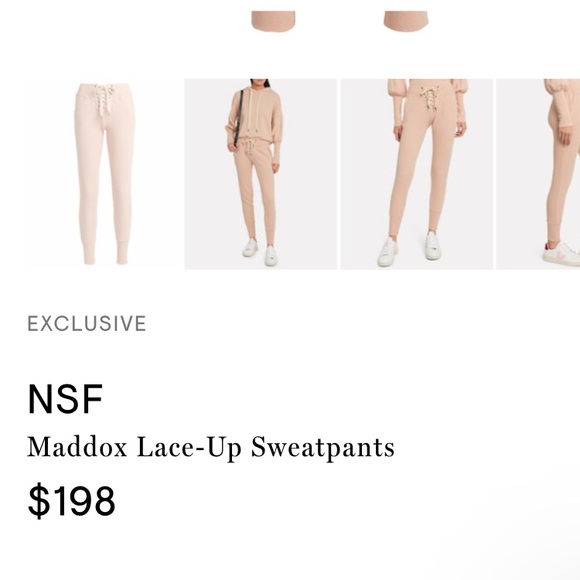Open the thumbnail of model wearing hoodie
580x580 pixels.
pyautogui.click(x=260, y=174)
